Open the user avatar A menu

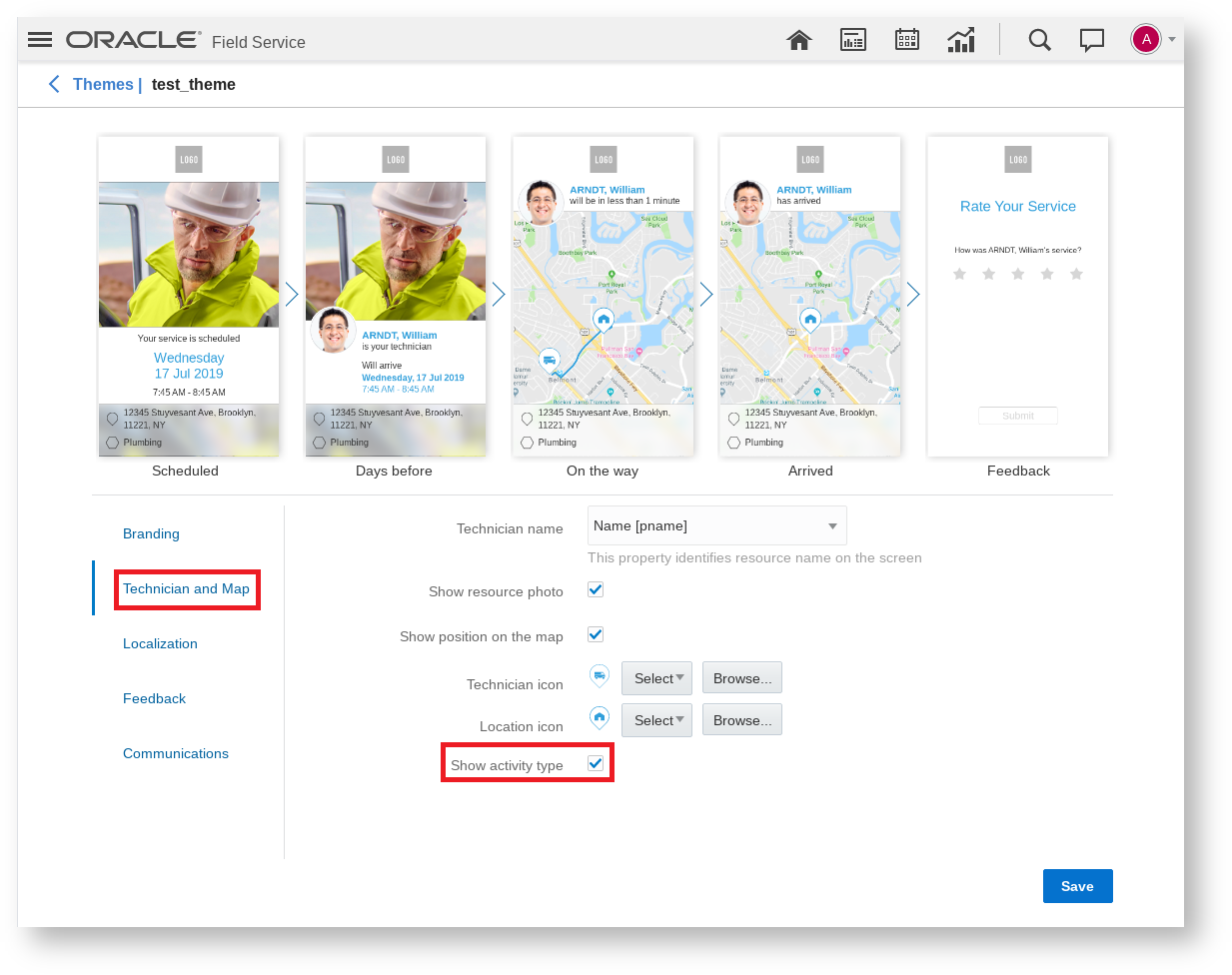pyautogui.click(x=1146, y=40)
